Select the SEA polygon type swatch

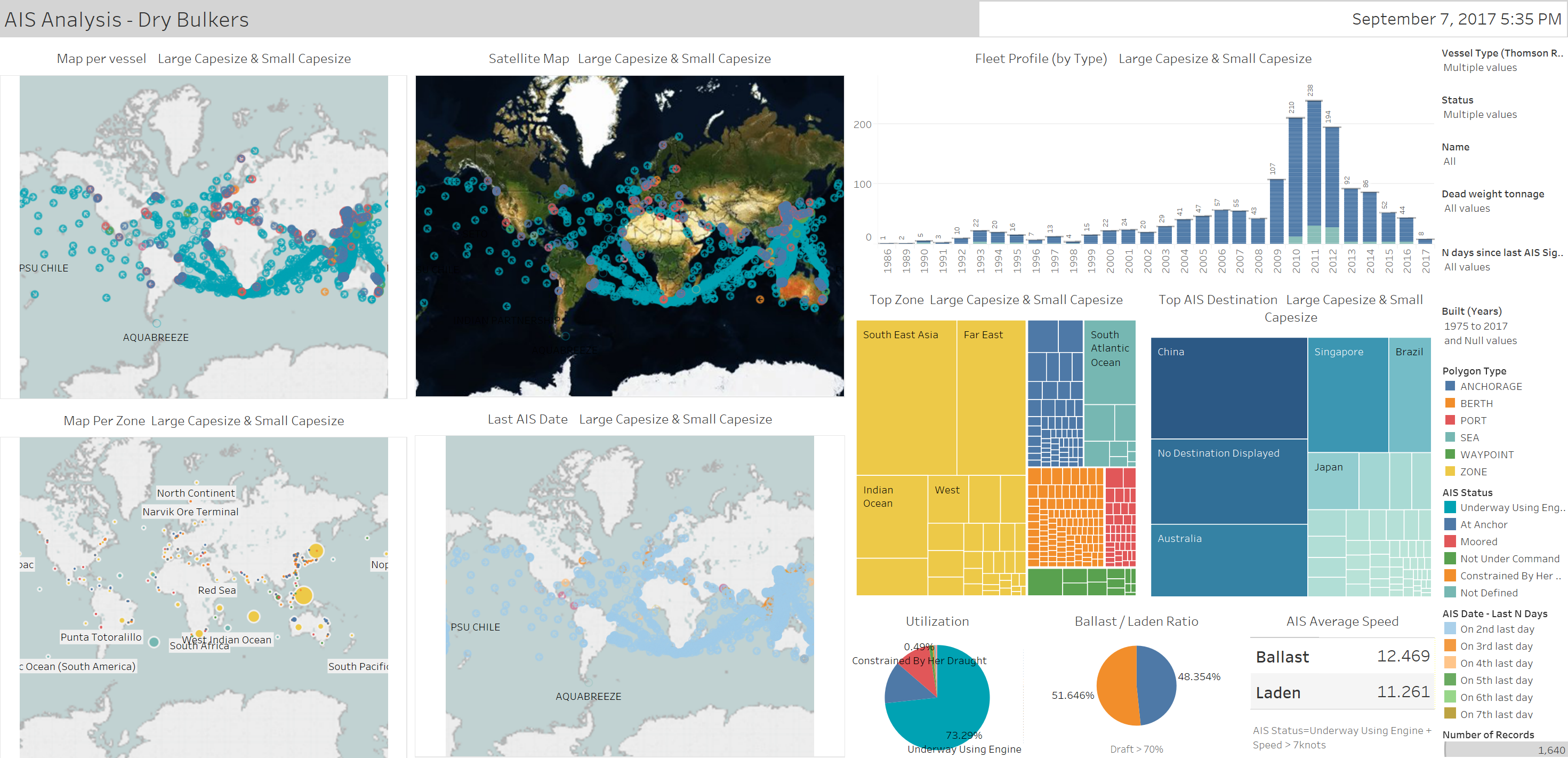(x=1450, y=437)
